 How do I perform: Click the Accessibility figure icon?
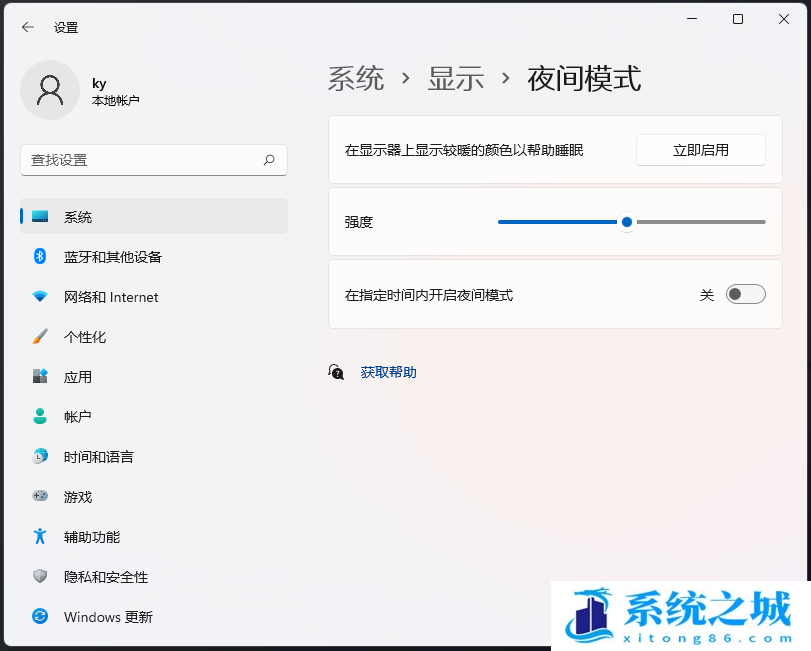(x=40, y=537)
